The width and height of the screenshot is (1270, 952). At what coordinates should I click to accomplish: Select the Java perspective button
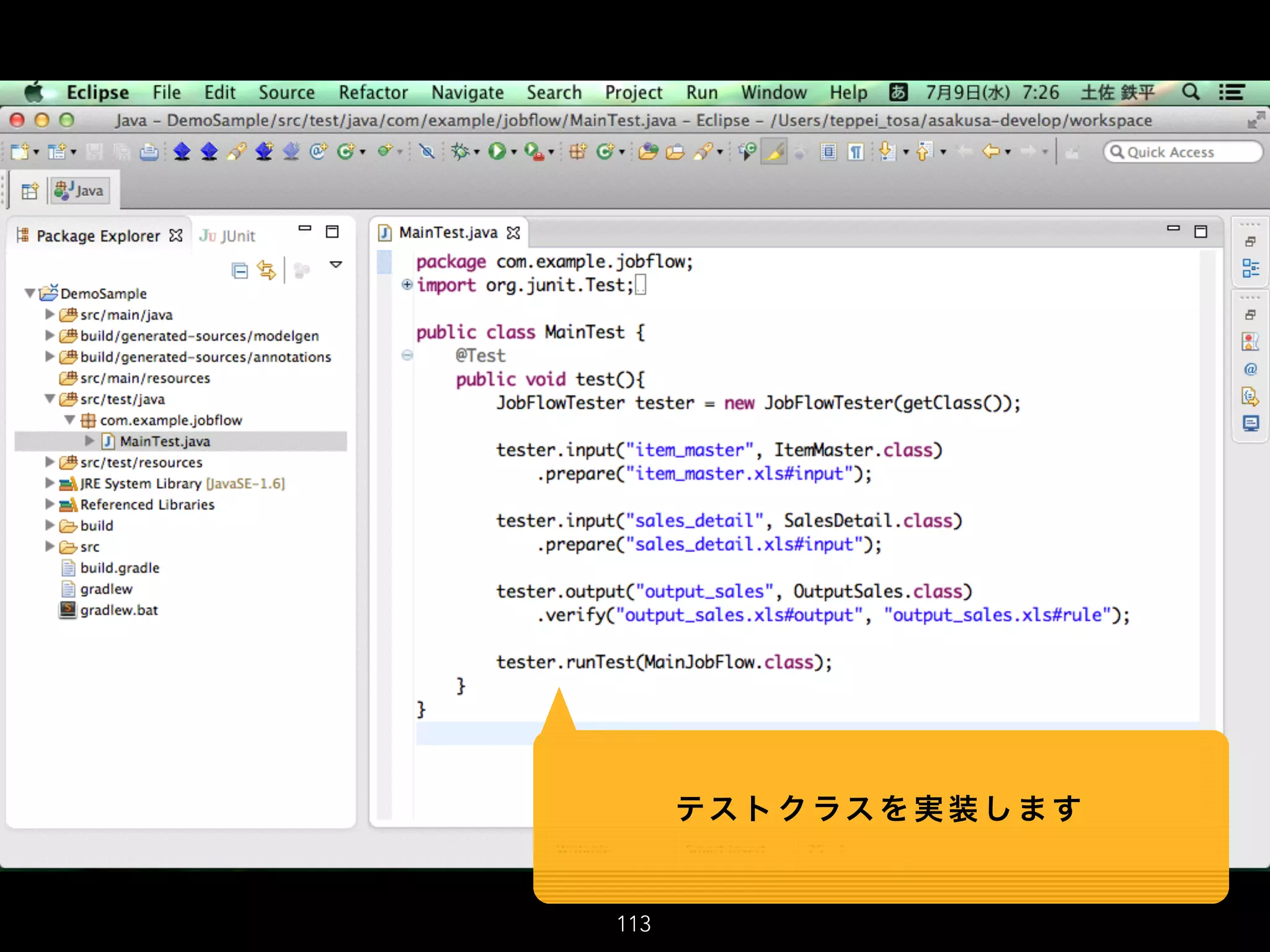79,191
